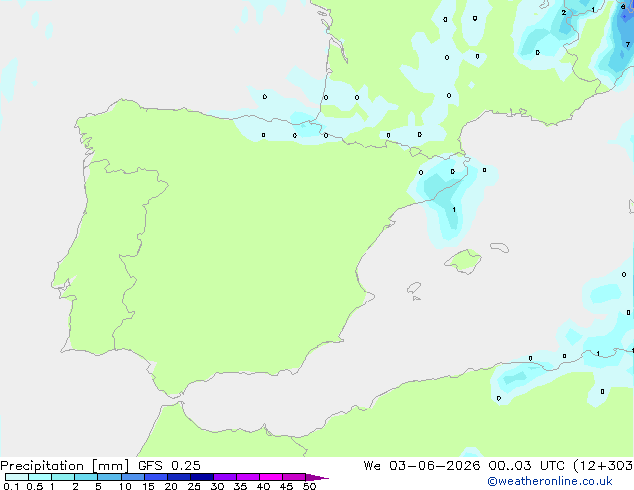Select the 2 precipitation value near top right
This screenshot has width=634, height=490.
[x=564, y=13]
